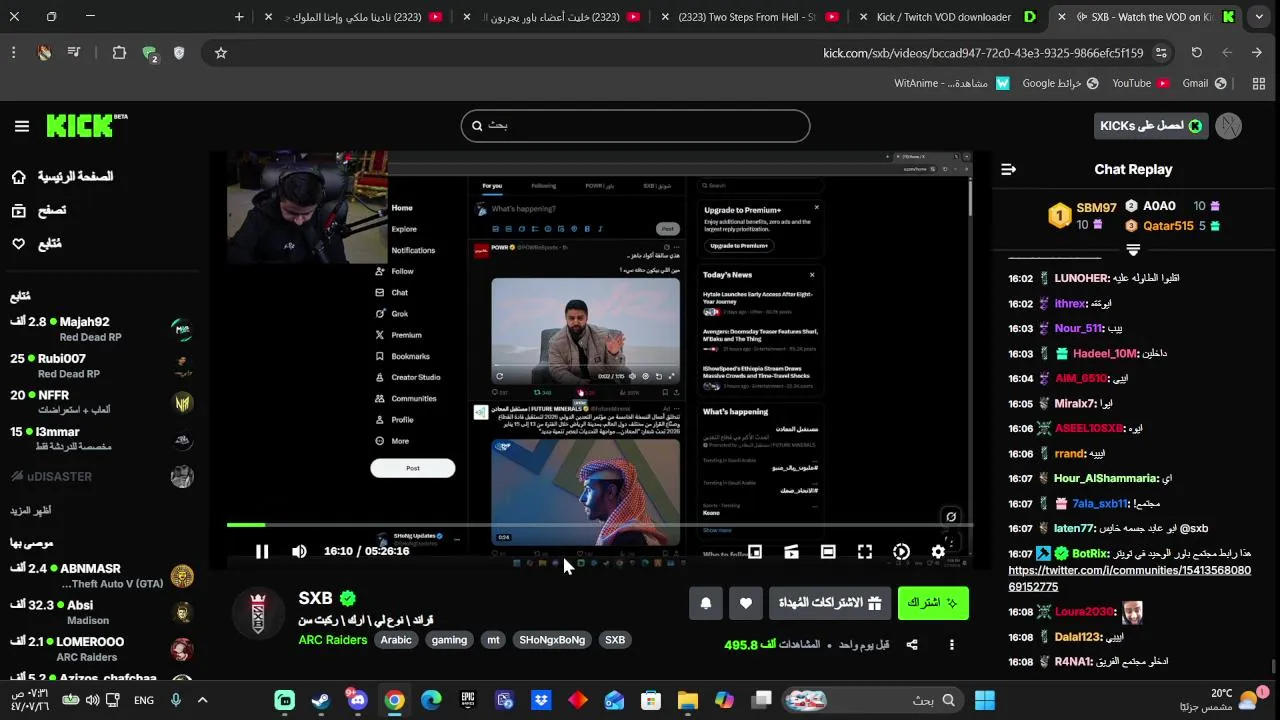Open browser extensions puzzle icon
This screenshot has width=1280, height=720.
click(119, 53)
